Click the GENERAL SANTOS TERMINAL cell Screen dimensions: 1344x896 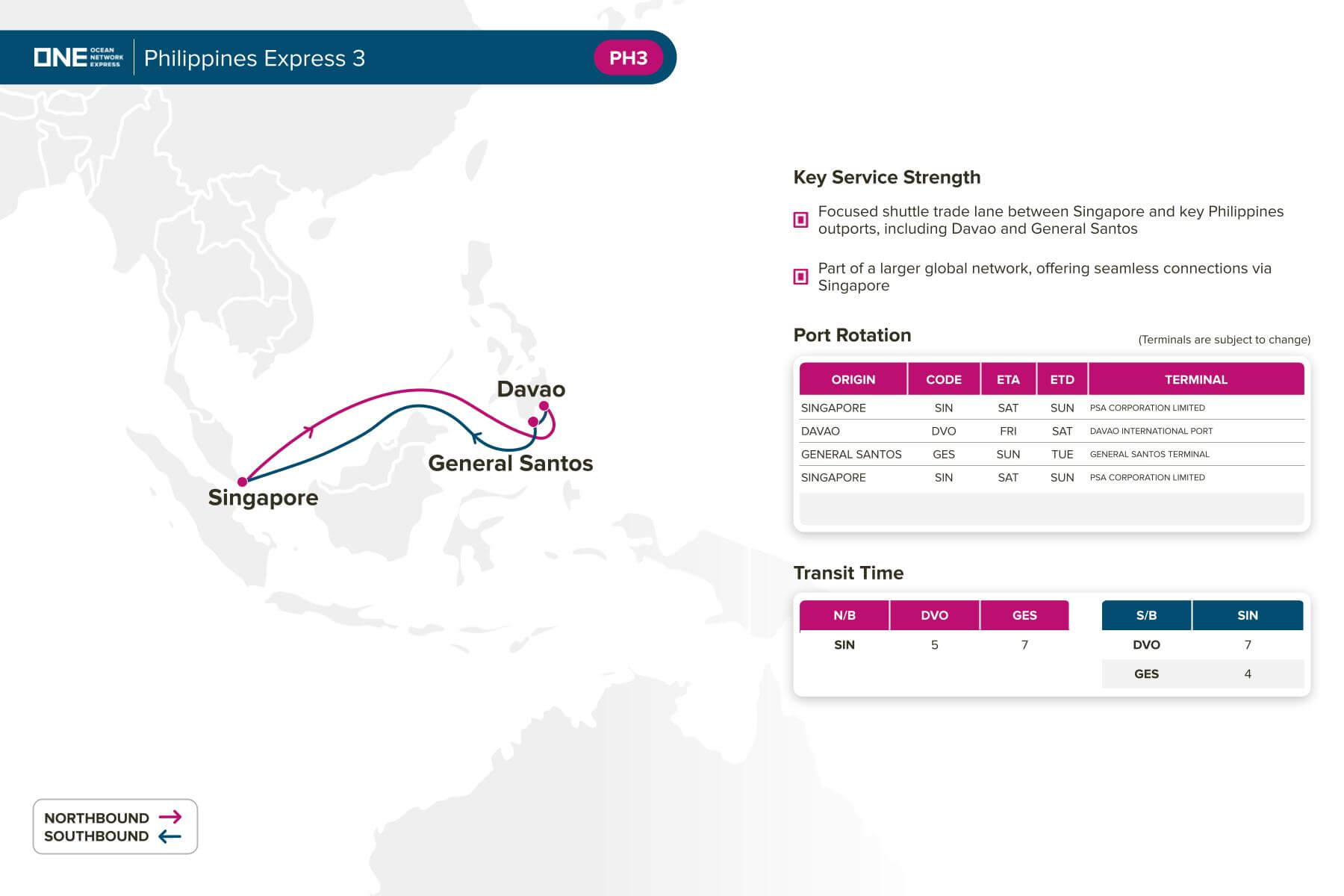(x=1149, y=454)
